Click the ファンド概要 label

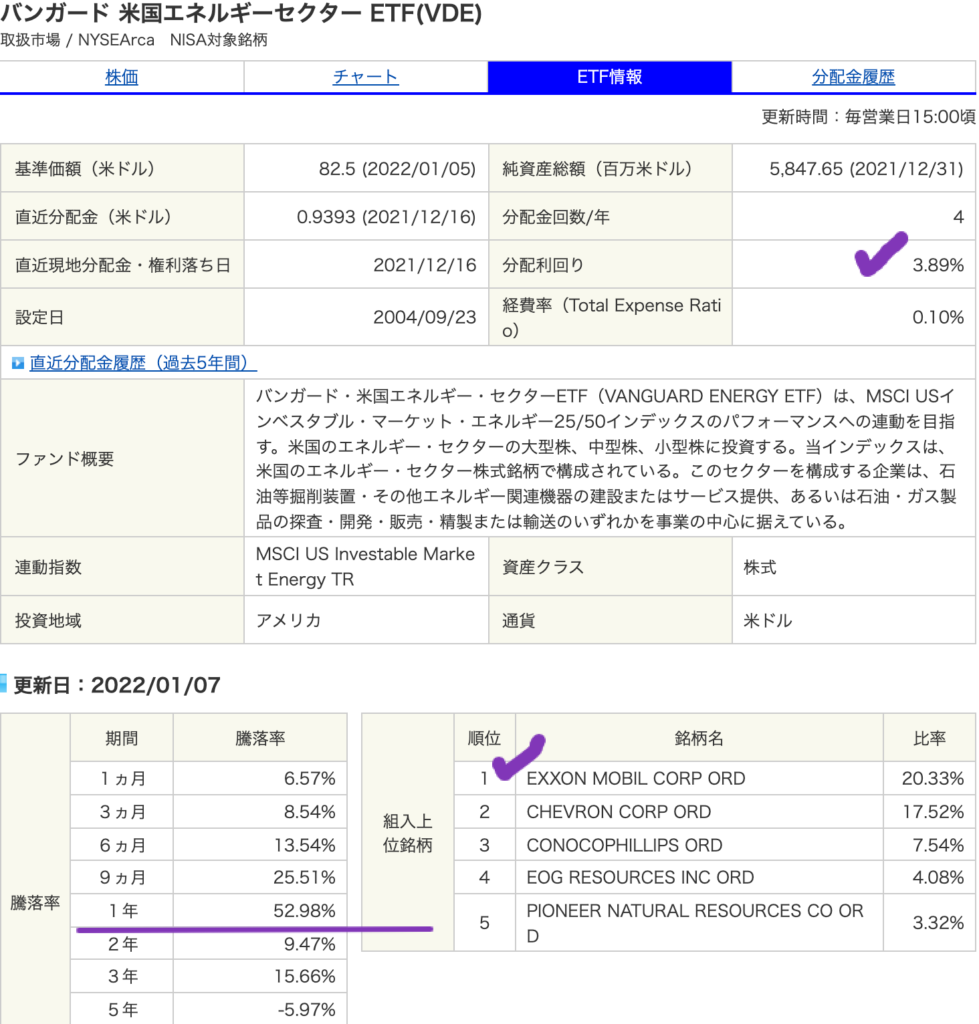point(64,459)
